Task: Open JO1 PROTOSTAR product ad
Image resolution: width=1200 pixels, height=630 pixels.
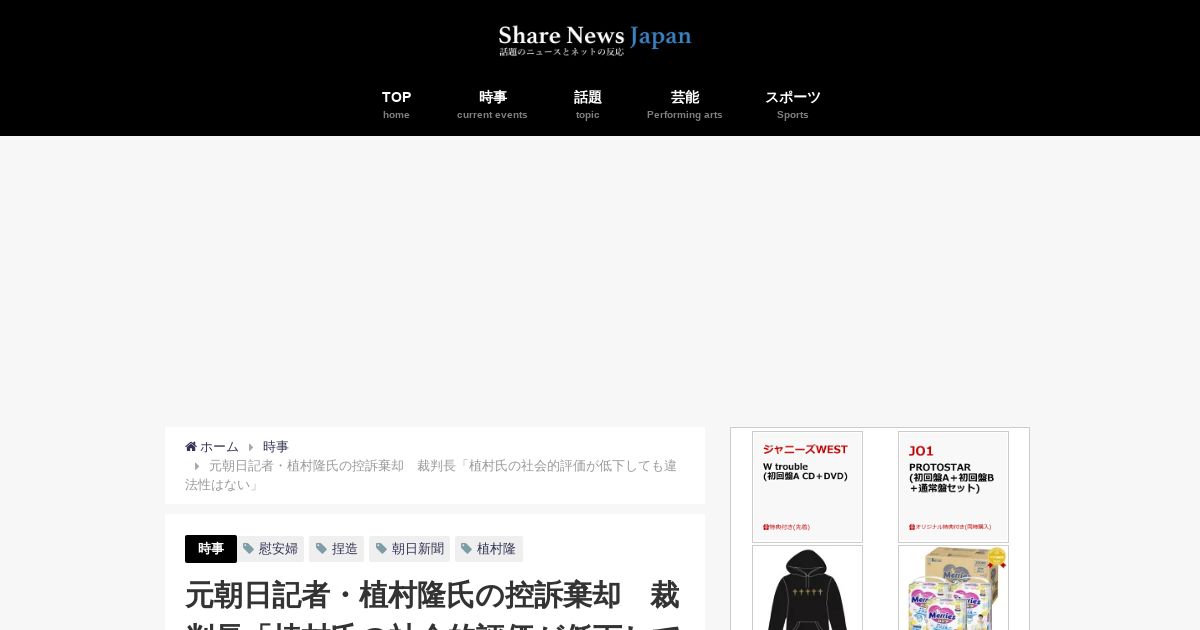Action: click(x=953, y=487)
